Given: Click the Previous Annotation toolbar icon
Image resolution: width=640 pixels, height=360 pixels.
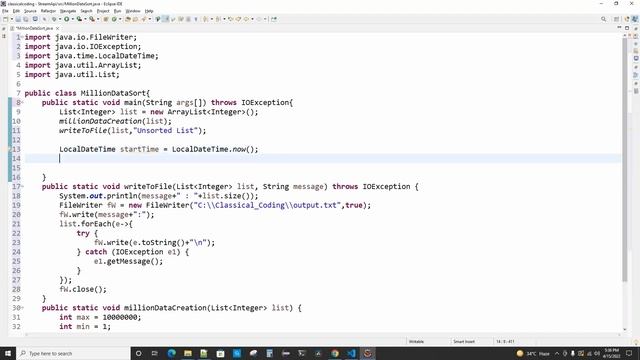Looking at the screenshot, I should (x=218, y=19).
